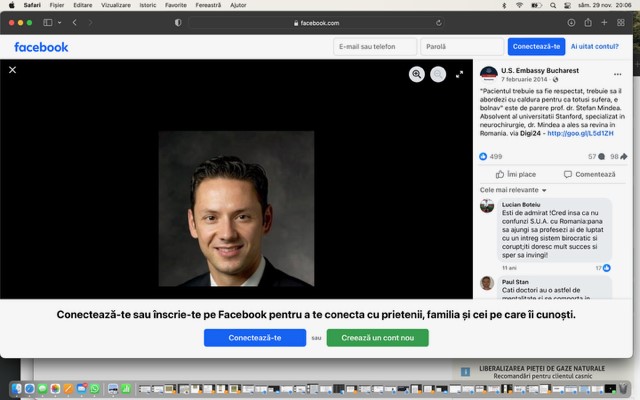Screen dimensions: 640x400
Task: Open Lucian Boteiu's profile name
Action: click(x=521, y=204)
